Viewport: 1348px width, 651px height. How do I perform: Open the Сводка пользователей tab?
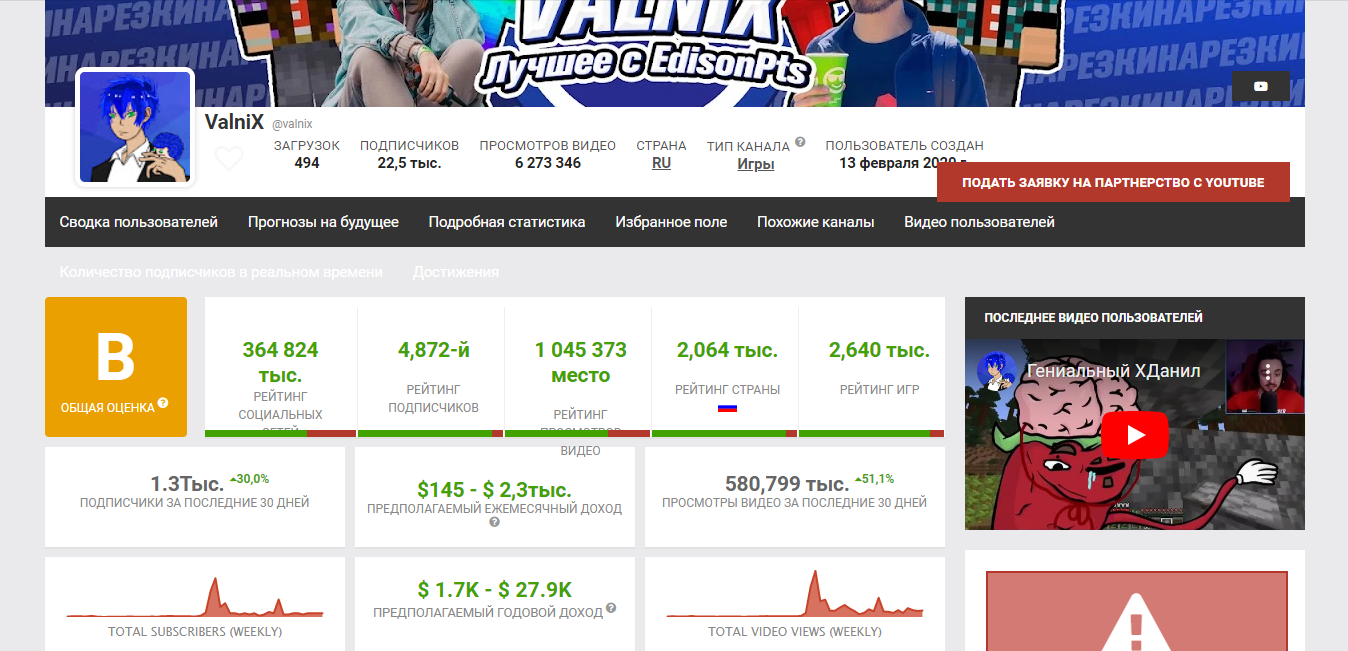[138, 222]
